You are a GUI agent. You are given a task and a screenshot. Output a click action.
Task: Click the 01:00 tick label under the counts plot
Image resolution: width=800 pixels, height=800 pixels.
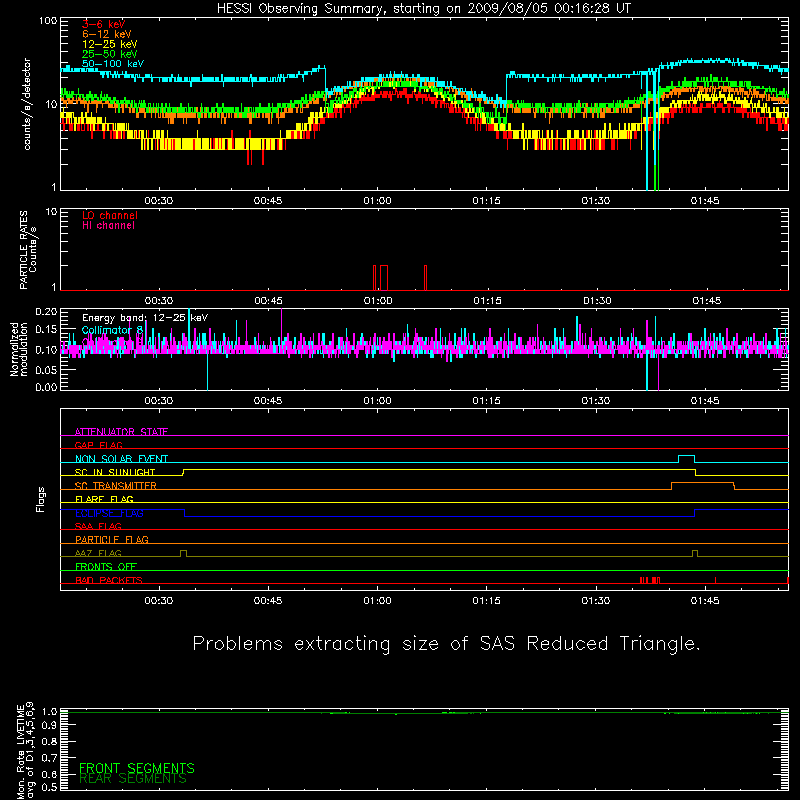click(x=378, y=201)
